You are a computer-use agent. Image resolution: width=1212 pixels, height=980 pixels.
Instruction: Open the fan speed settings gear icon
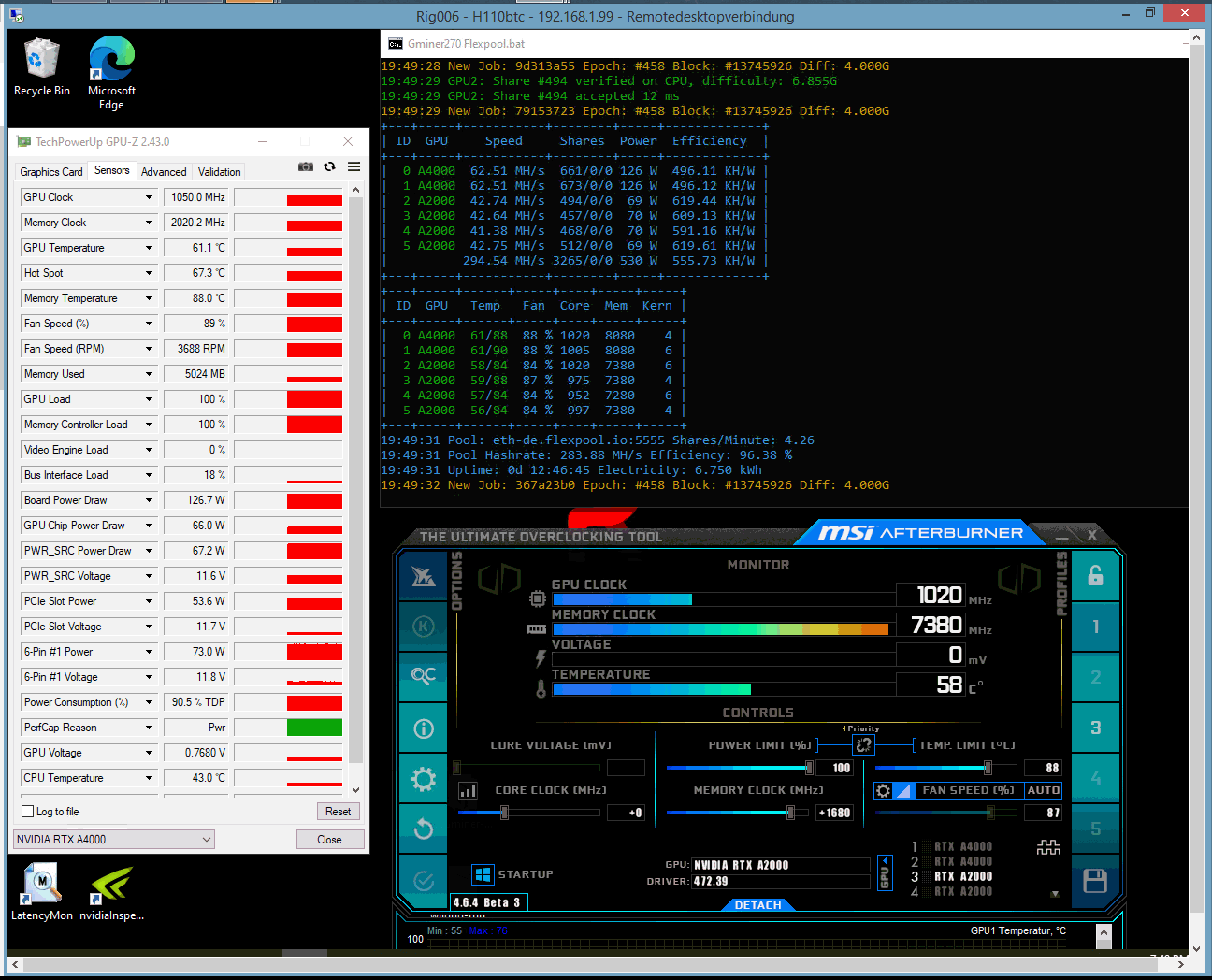pos(883,791)
